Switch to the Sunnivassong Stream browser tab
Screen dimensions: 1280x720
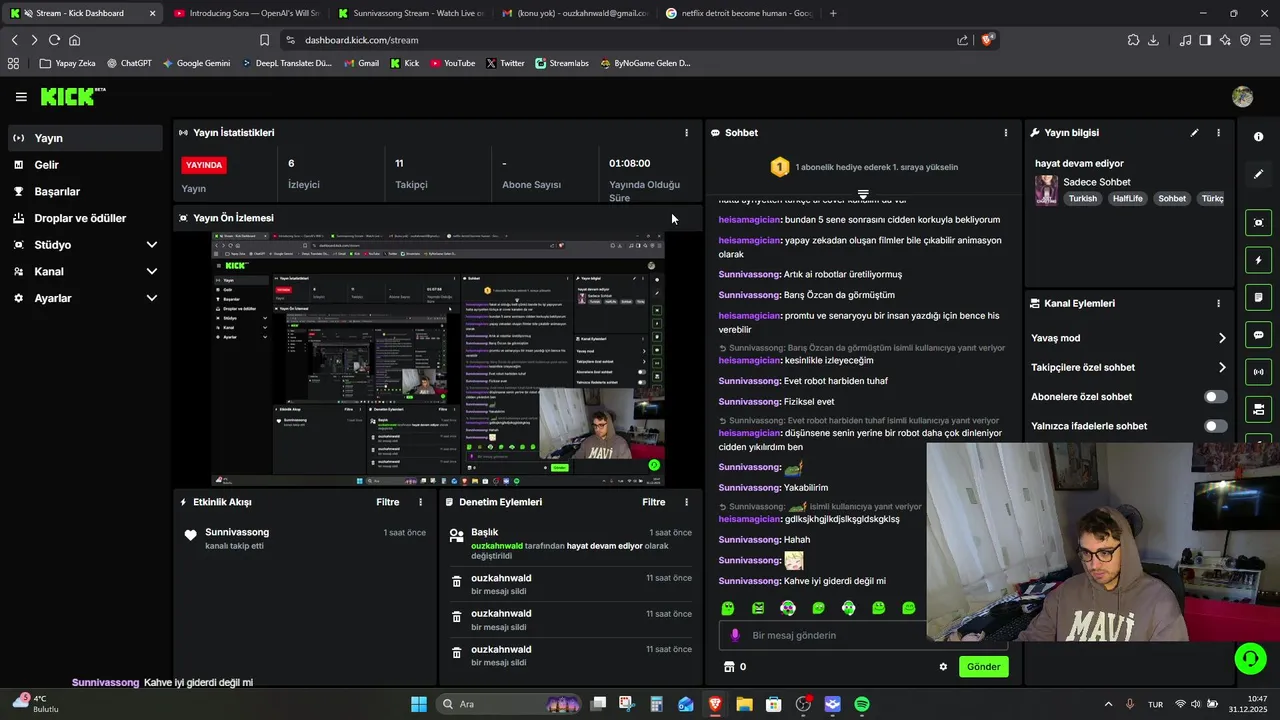click(x=410, y=13)
